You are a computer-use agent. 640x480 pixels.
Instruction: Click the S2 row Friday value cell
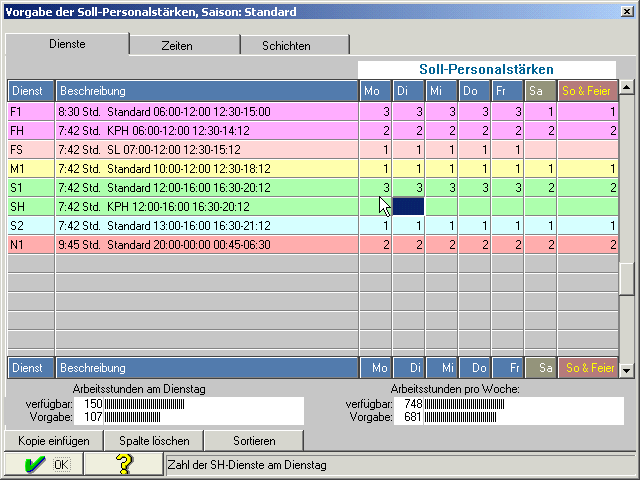coord(508,225)
